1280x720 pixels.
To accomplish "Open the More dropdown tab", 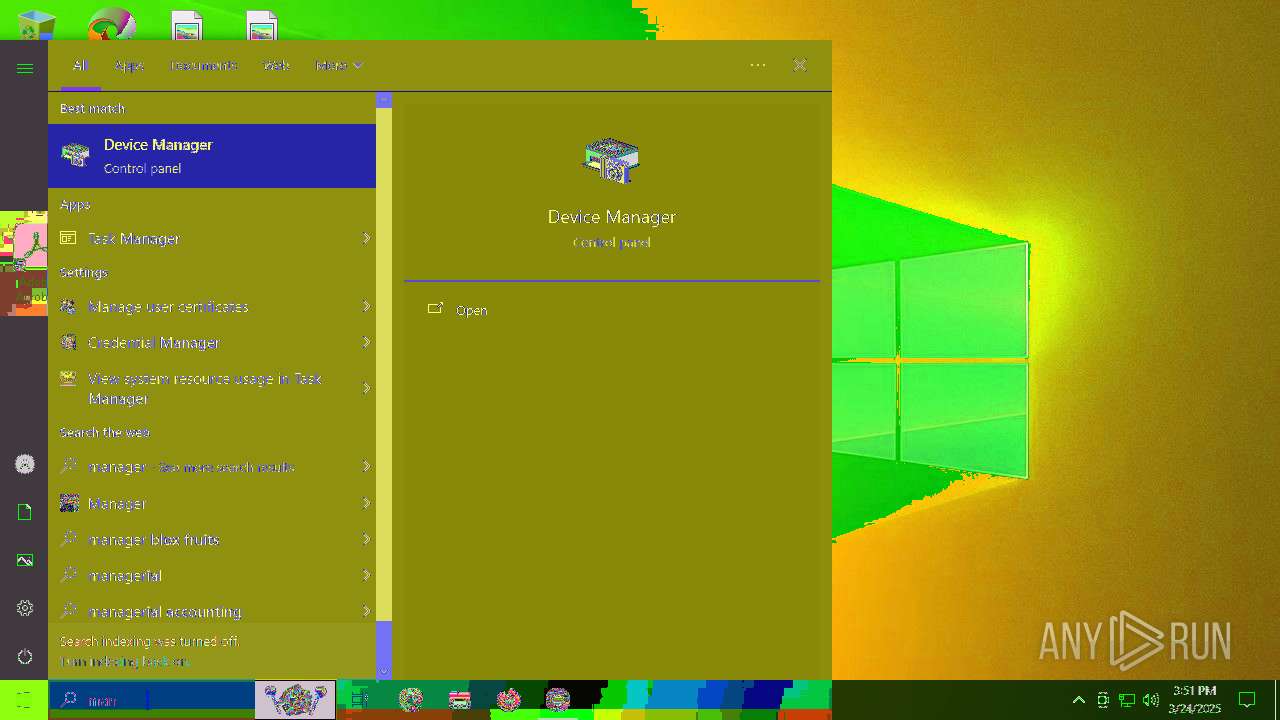I will (x=339, y=65).
